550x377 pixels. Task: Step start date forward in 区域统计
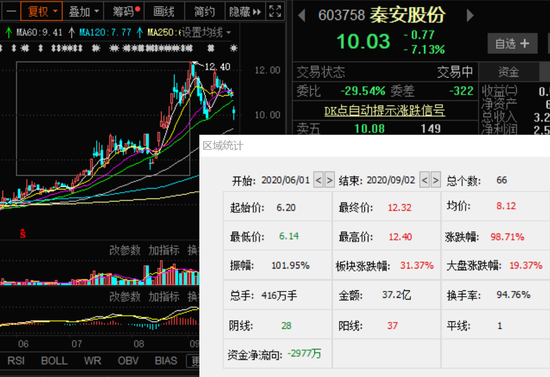click(x=329, y=180)
